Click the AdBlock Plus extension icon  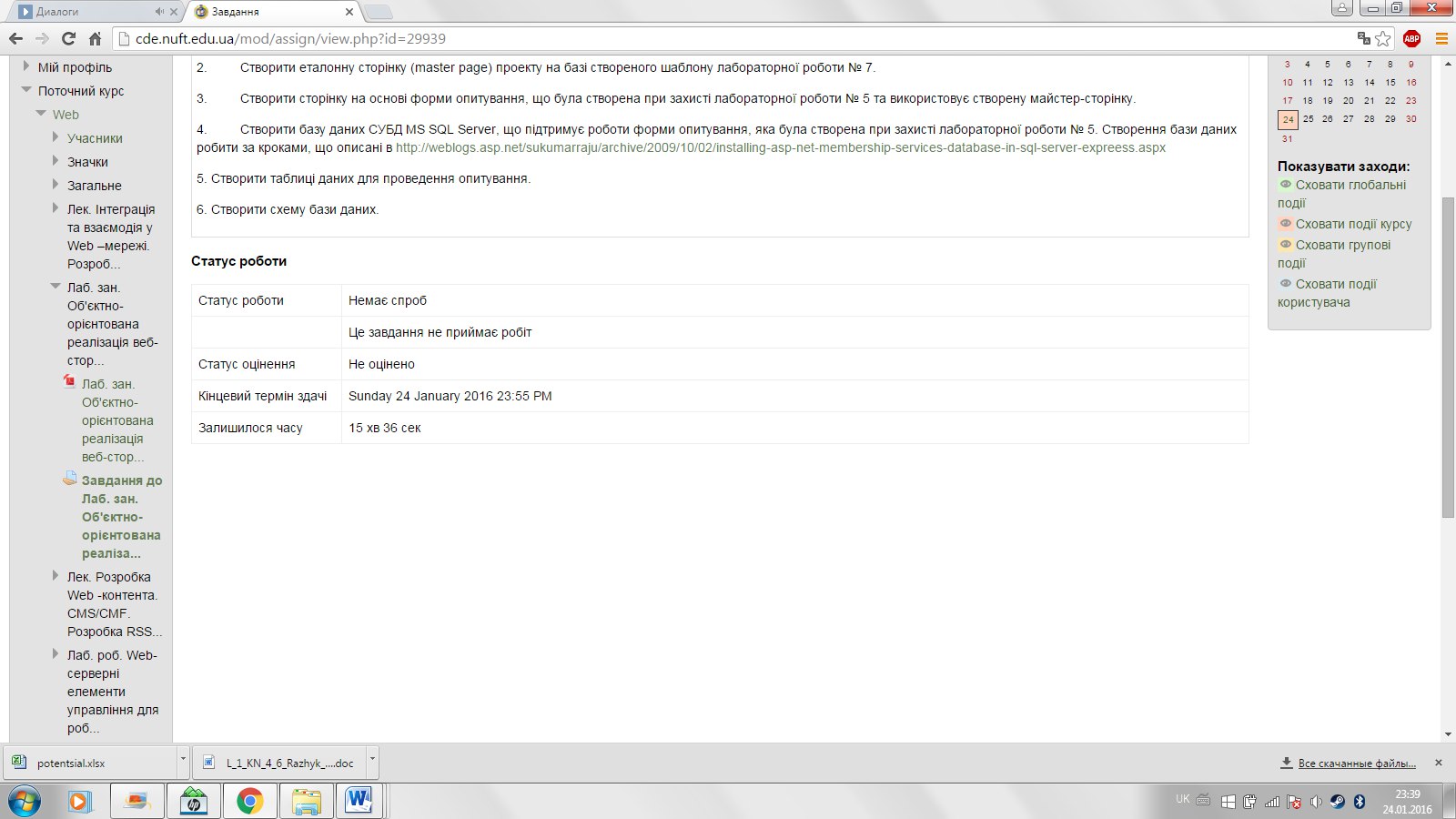pos(1411,38)
